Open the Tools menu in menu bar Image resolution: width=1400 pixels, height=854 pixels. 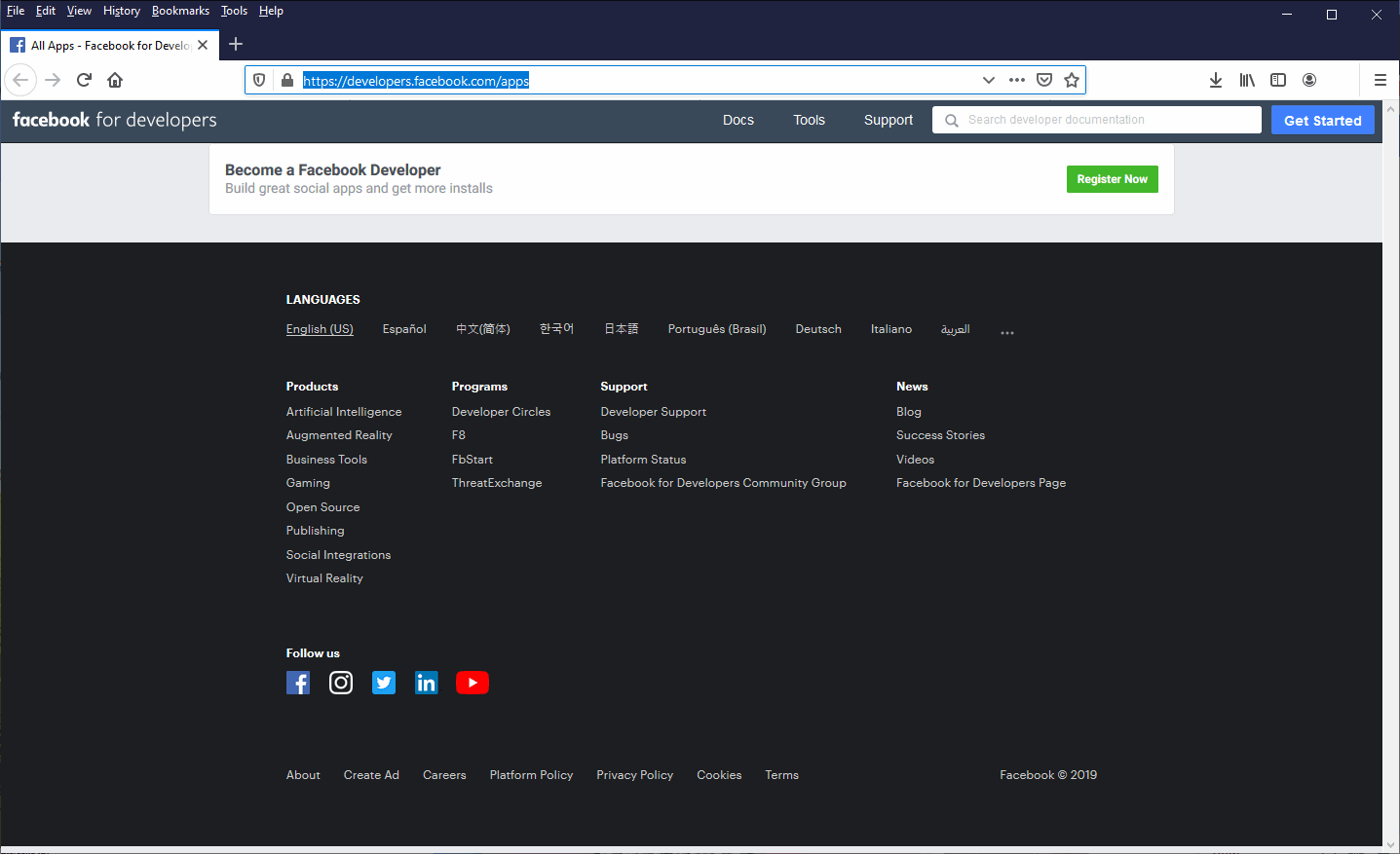coord(234,11)
